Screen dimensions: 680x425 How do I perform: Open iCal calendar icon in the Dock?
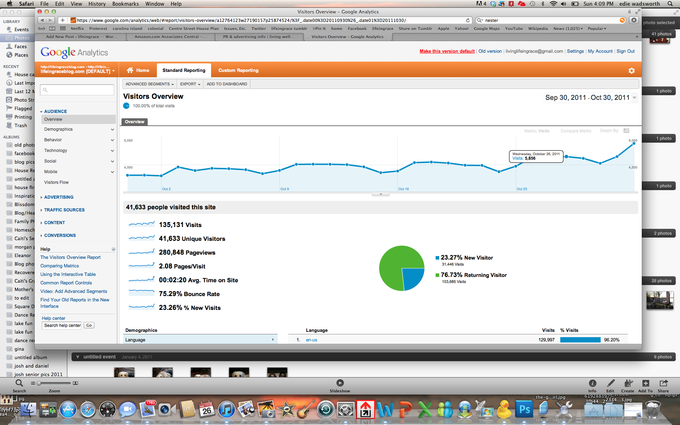click(x=206, y=409)
